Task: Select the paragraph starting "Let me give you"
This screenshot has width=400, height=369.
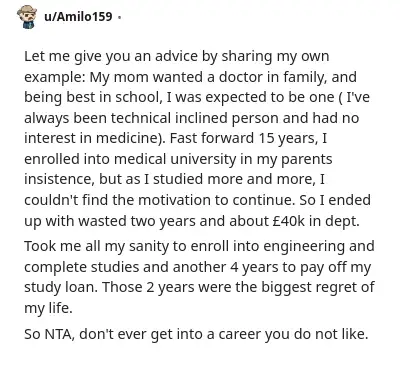Action: click(199, 138)
